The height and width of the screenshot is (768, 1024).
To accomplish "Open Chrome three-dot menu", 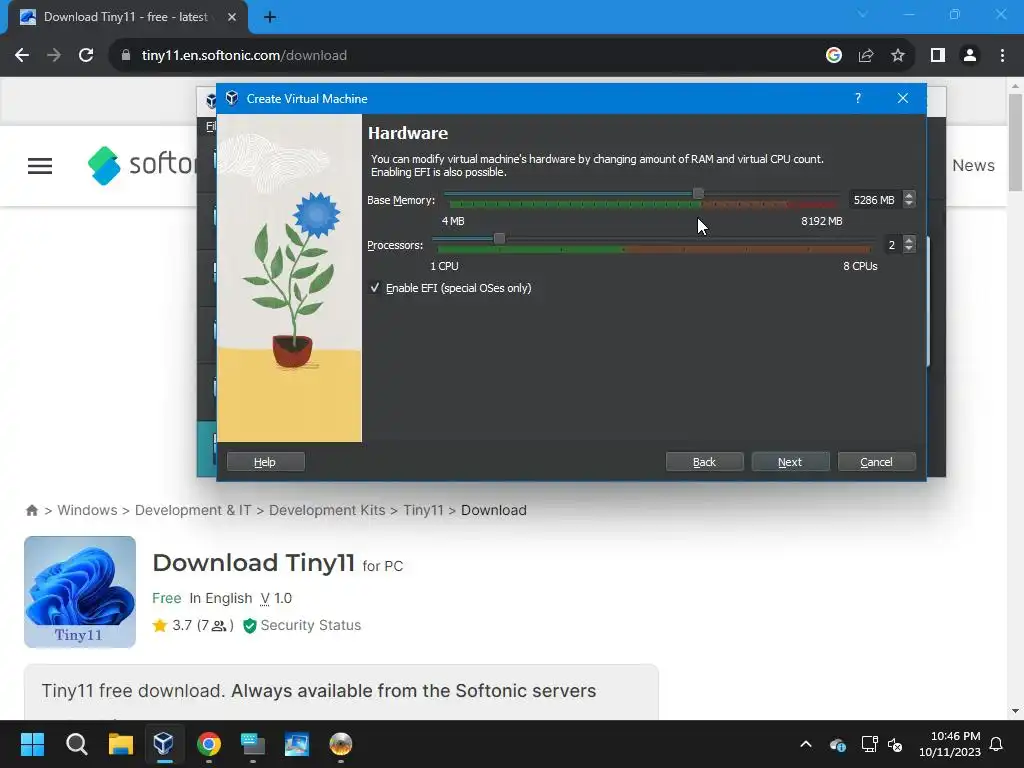I will (x=1002, y=56).
